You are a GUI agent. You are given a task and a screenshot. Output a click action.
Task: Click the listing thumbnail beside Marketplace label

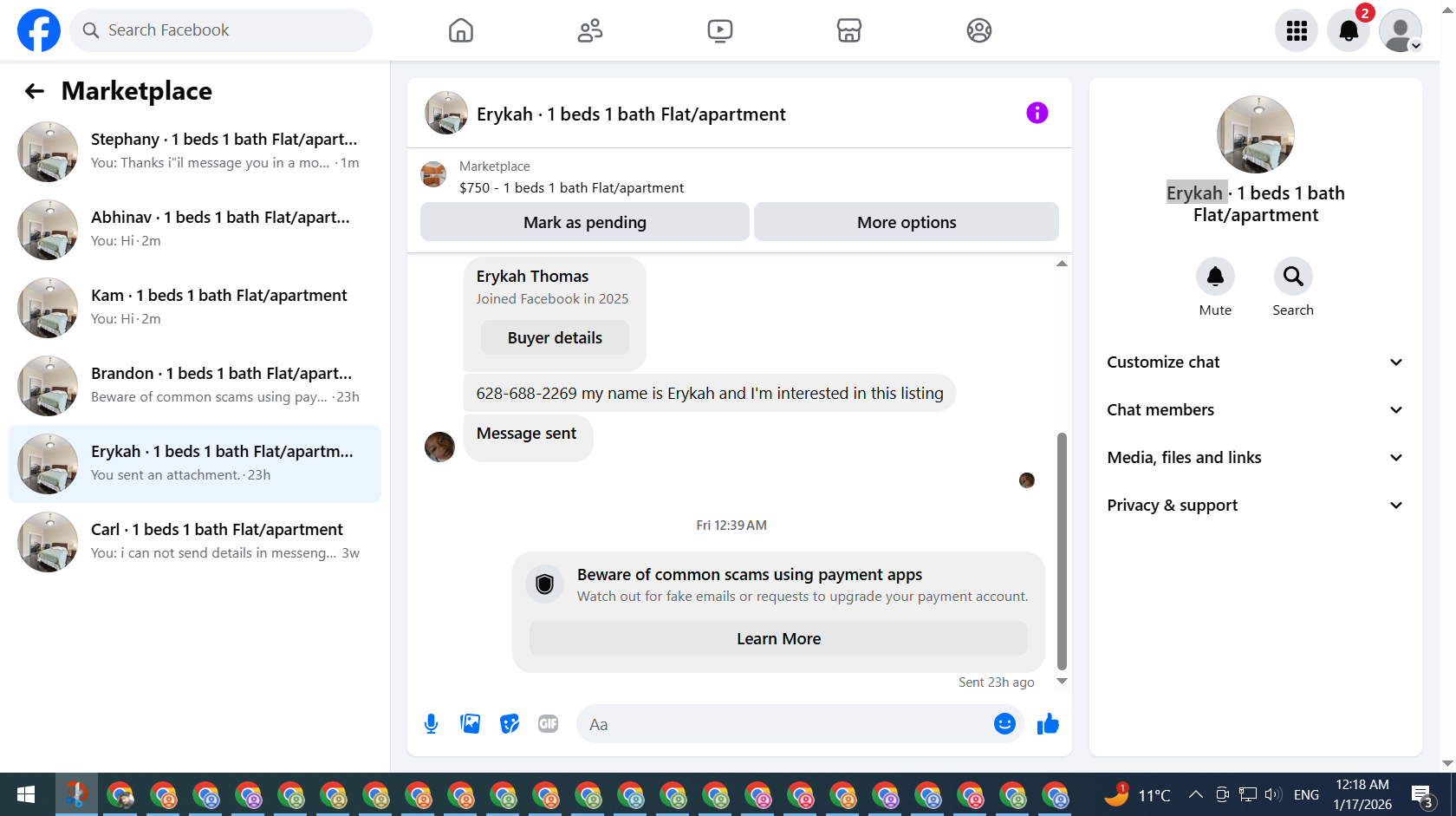[x=433, y=174]
